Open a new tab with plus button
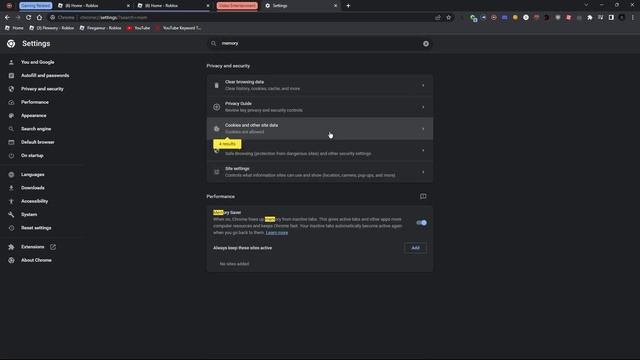Screen dimensions: 640x360 point(348,6)
